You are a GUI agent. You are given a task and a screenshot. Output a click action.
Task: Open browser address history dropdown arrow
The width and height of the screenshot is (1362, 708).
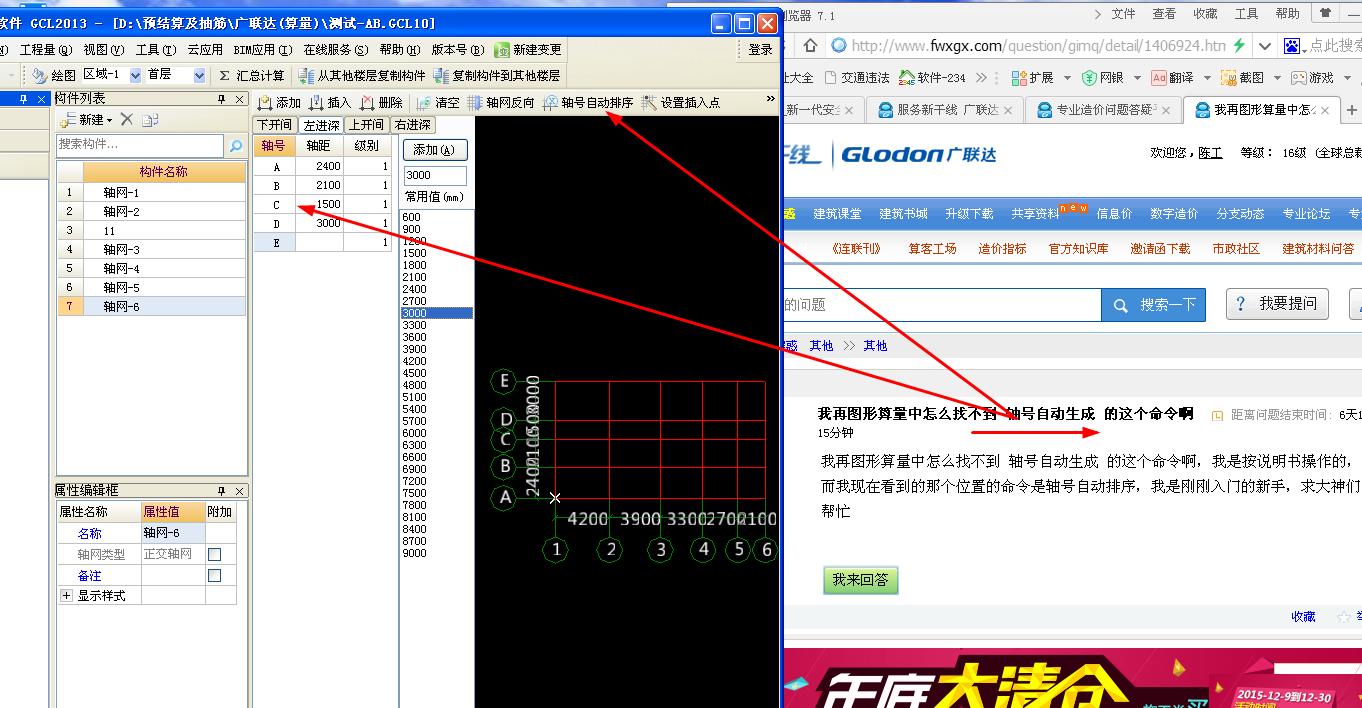coord(1265,45)
